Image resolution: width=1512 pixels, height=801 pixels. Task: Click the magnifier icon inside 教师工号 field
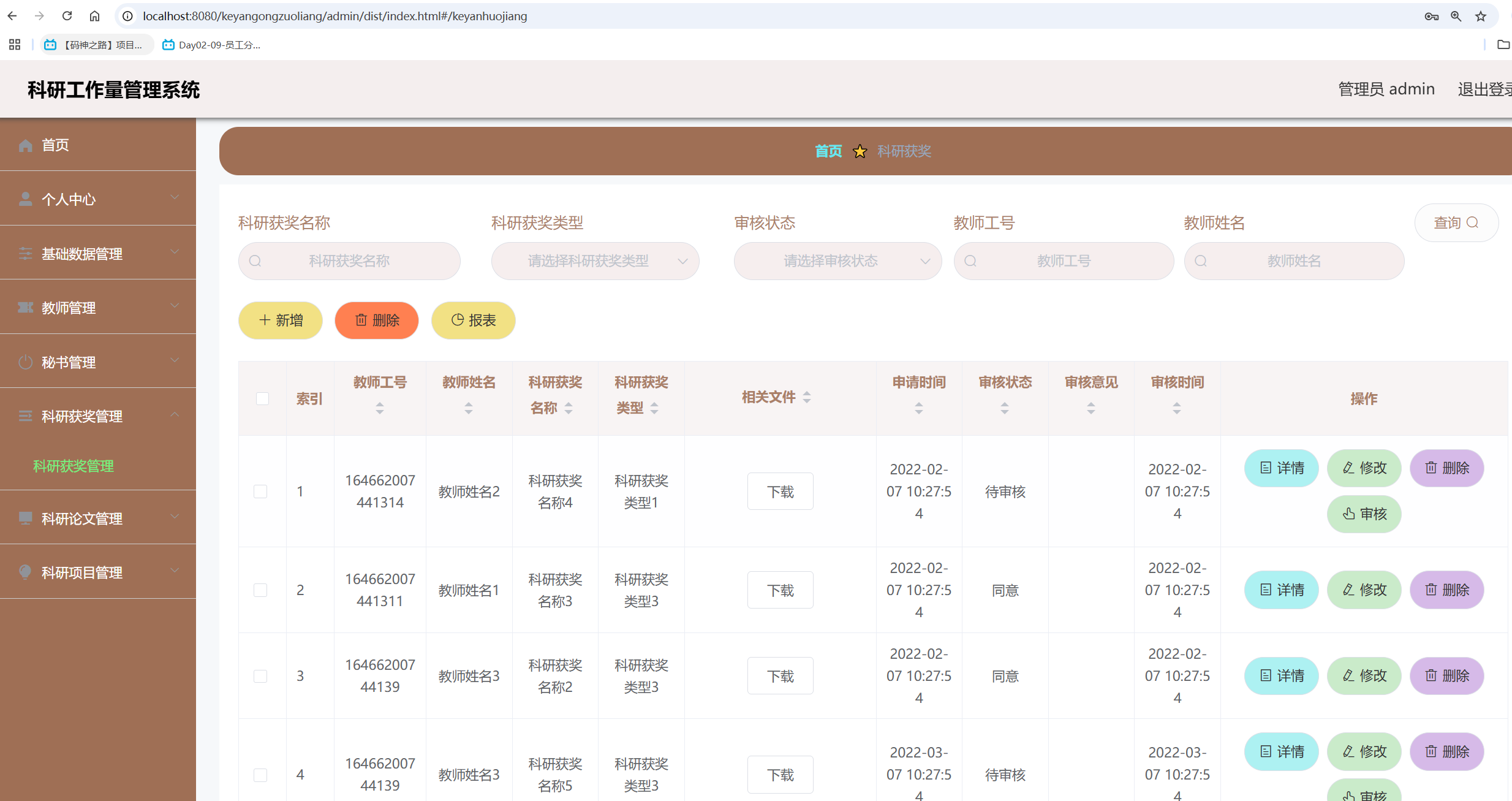(x=971, y=260)
